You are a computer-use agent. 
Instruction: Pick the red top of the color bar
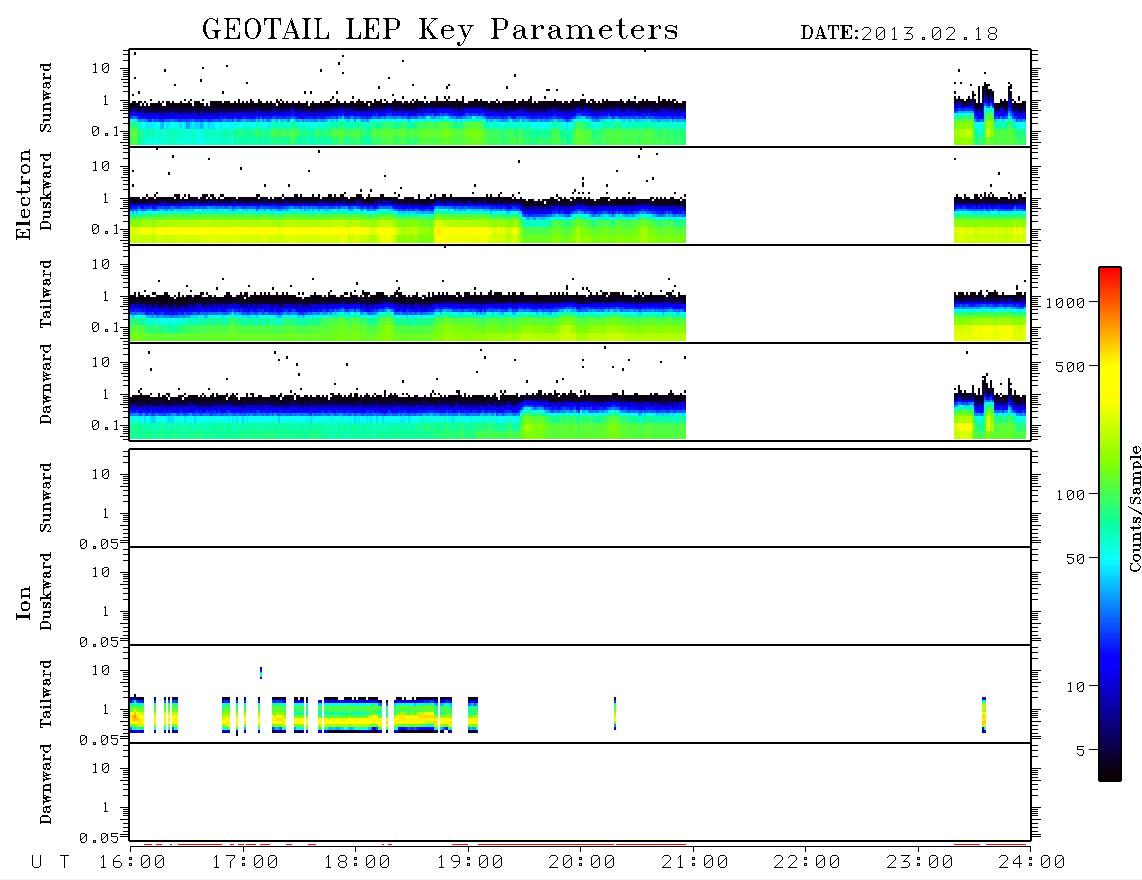pos(1110,273)
